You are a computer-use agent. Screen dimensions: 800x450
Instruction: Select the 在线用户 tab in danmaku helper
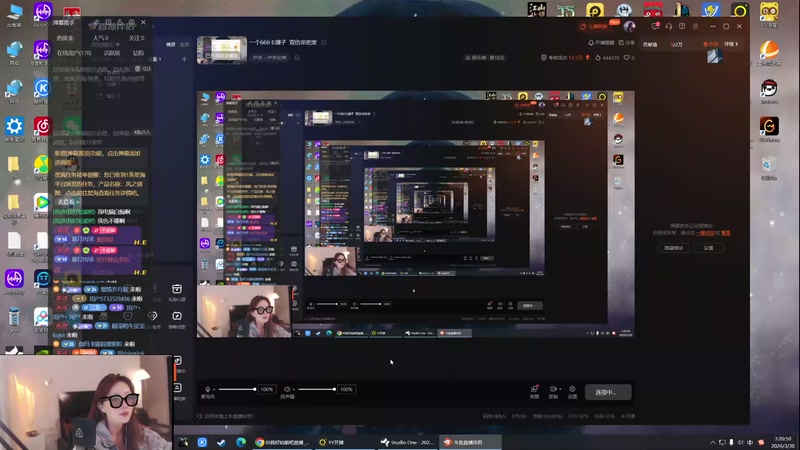[x=74, y=53]
